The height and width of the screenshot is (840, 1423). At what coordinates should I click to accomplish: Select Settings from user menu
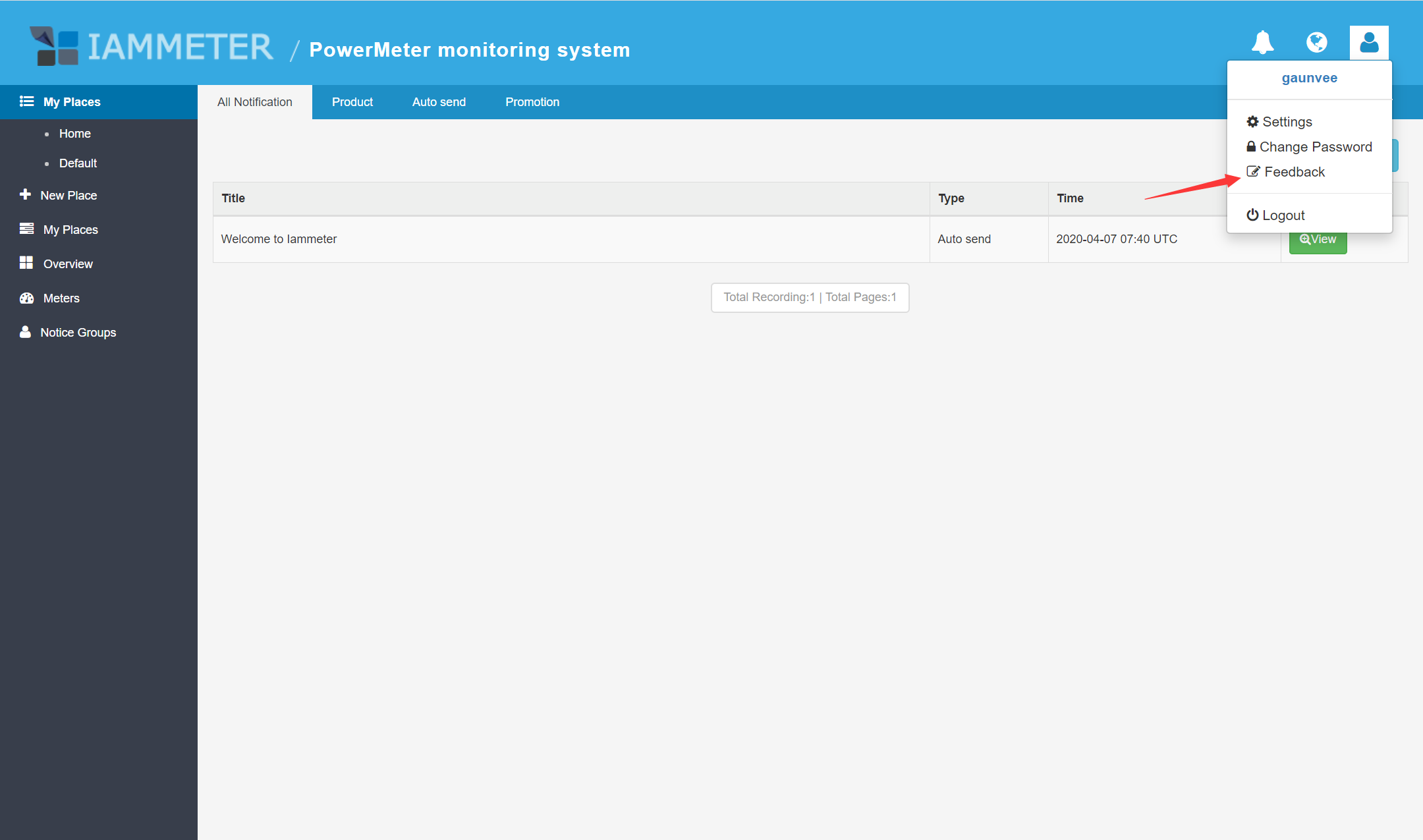pos(1287,122)
